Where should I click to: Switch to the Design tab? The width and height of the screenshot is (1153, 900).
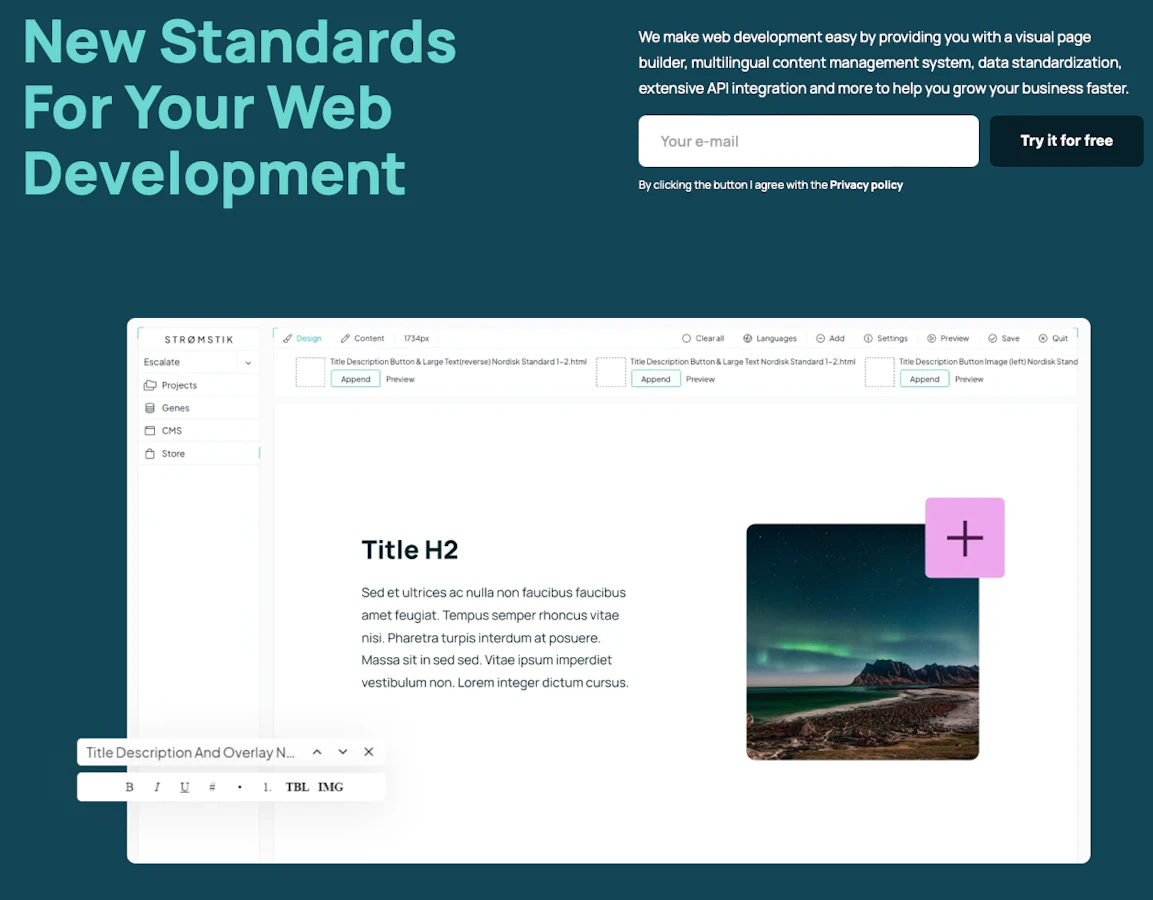(302, 338)
